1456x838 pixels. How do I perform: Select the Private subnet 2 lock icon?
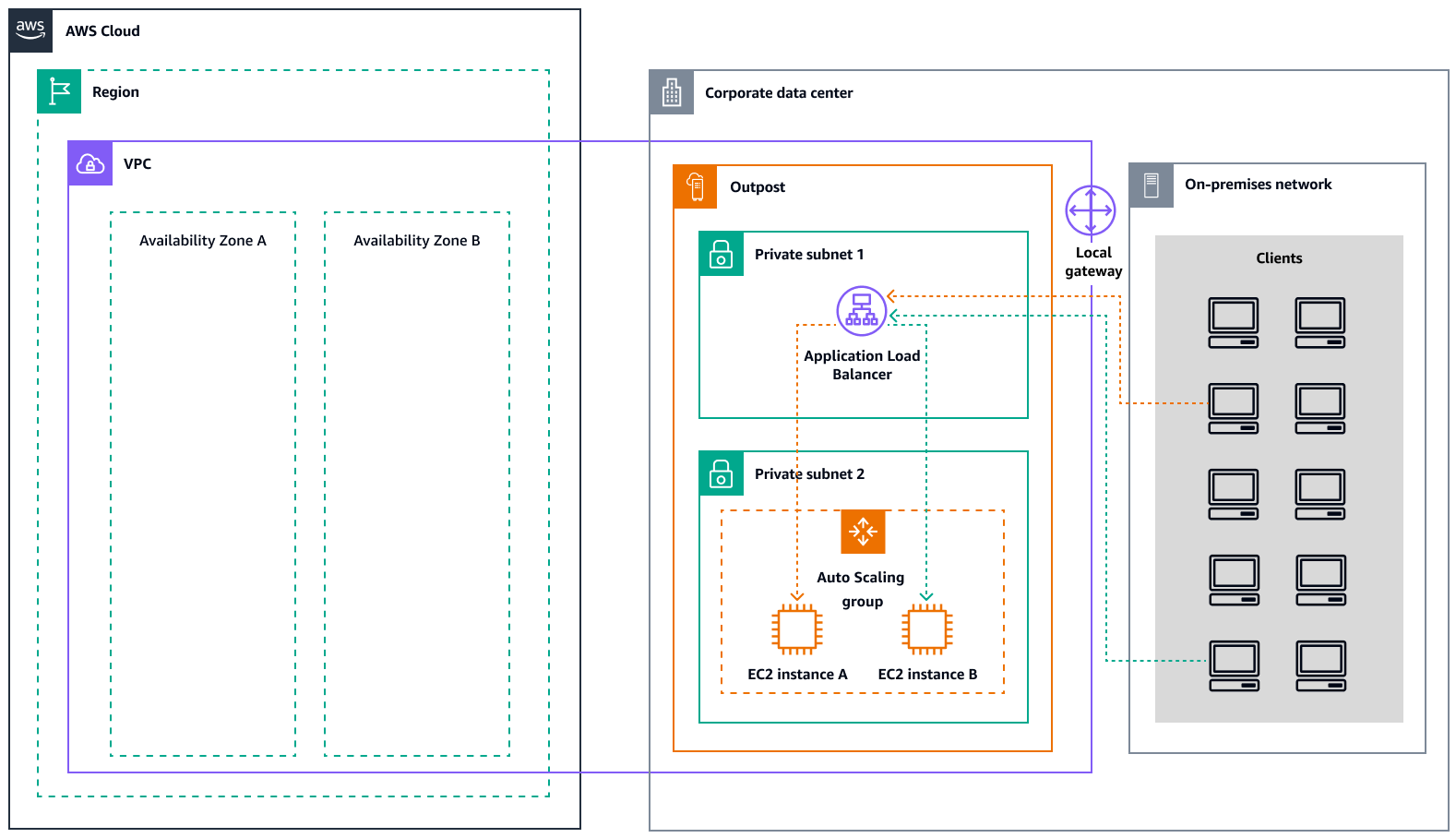[721, 473]
